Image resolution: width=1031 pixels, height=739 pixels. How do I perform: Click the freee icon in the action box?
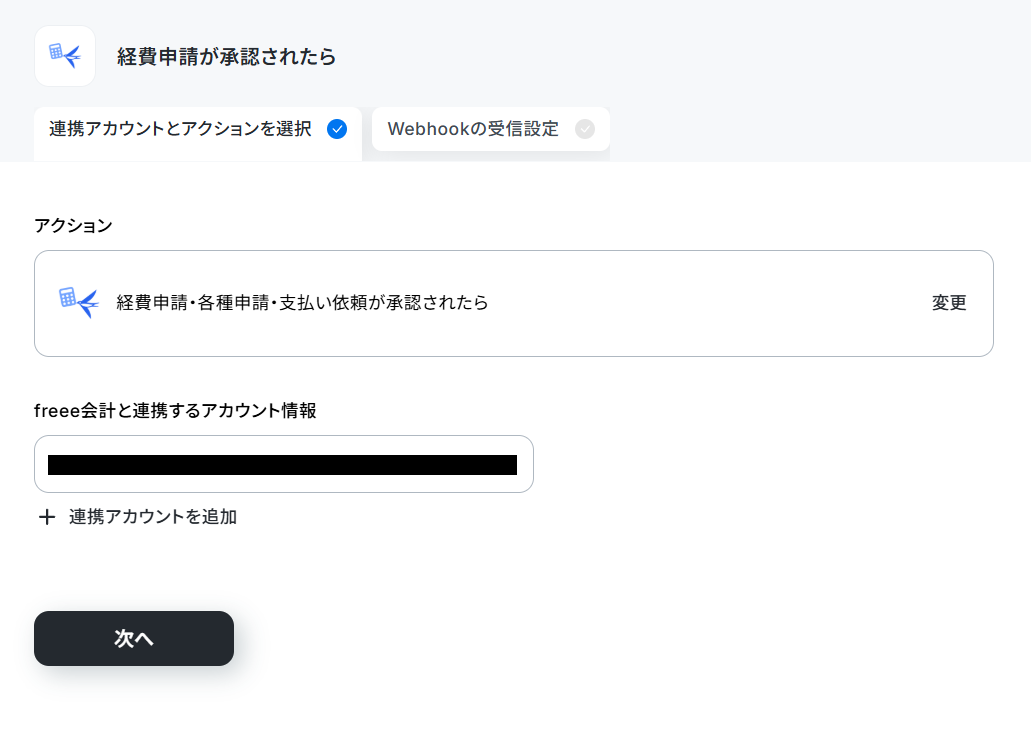tap(79, 303)
